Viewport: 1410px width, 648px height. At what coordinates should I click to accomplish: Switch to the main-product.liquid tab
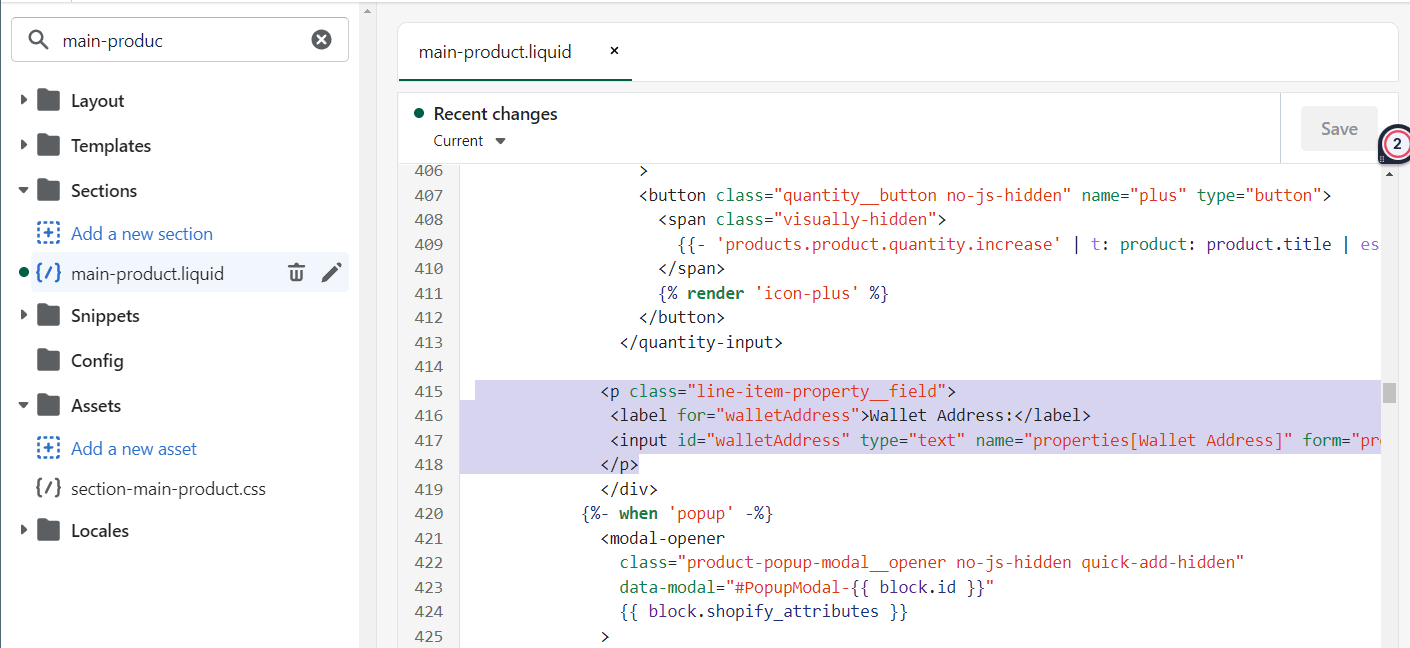coord(495,51)
